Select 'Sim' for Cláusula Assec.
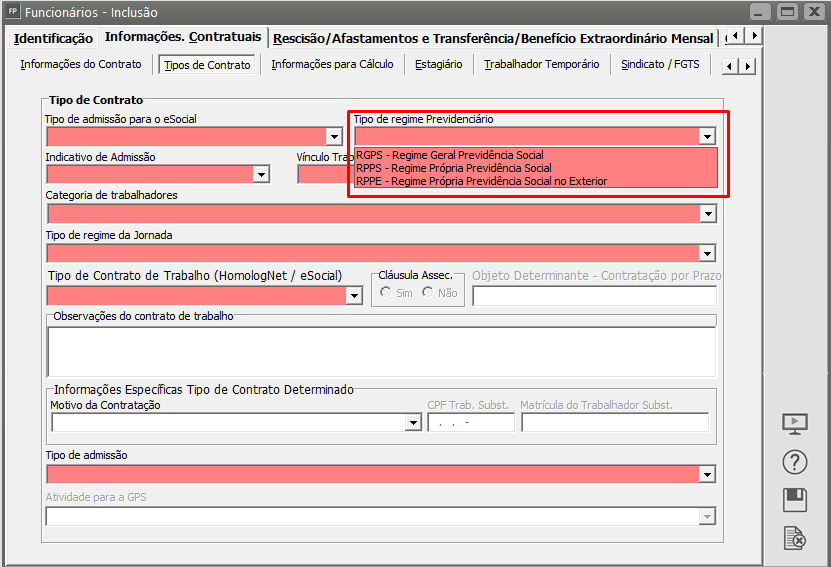This screenshot has height=567, width=831. [386, 293]
